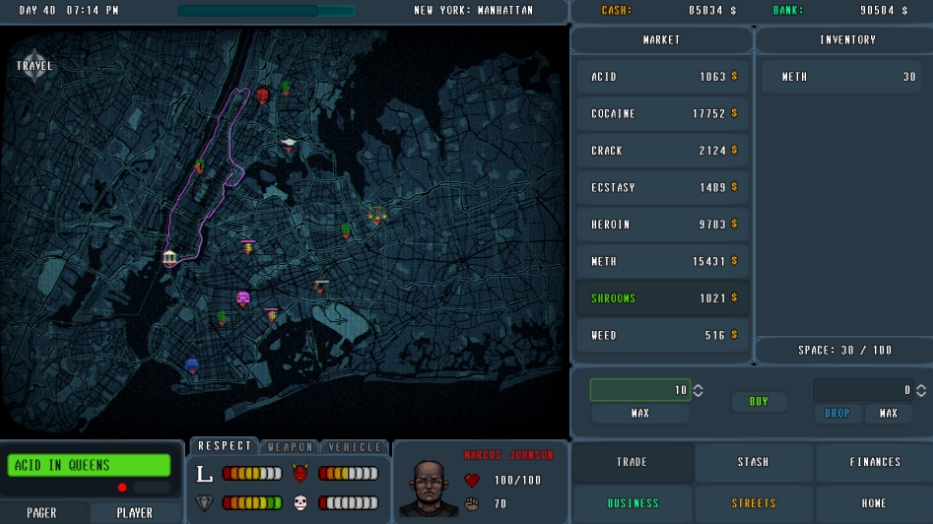Switch to the Vehicle tab
This screenshot has width=933, height=524.
click(x=355, y=447)
